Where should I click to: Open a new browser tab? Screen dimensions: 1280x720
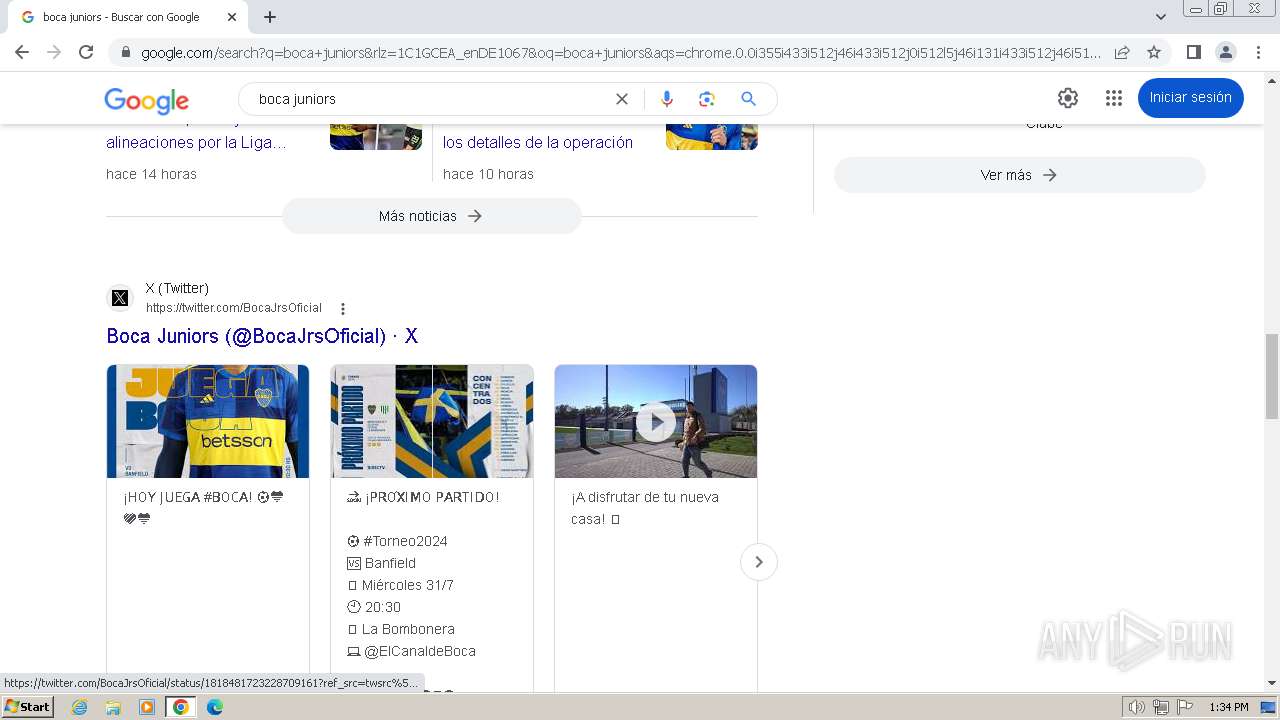[x=270, y=17]
